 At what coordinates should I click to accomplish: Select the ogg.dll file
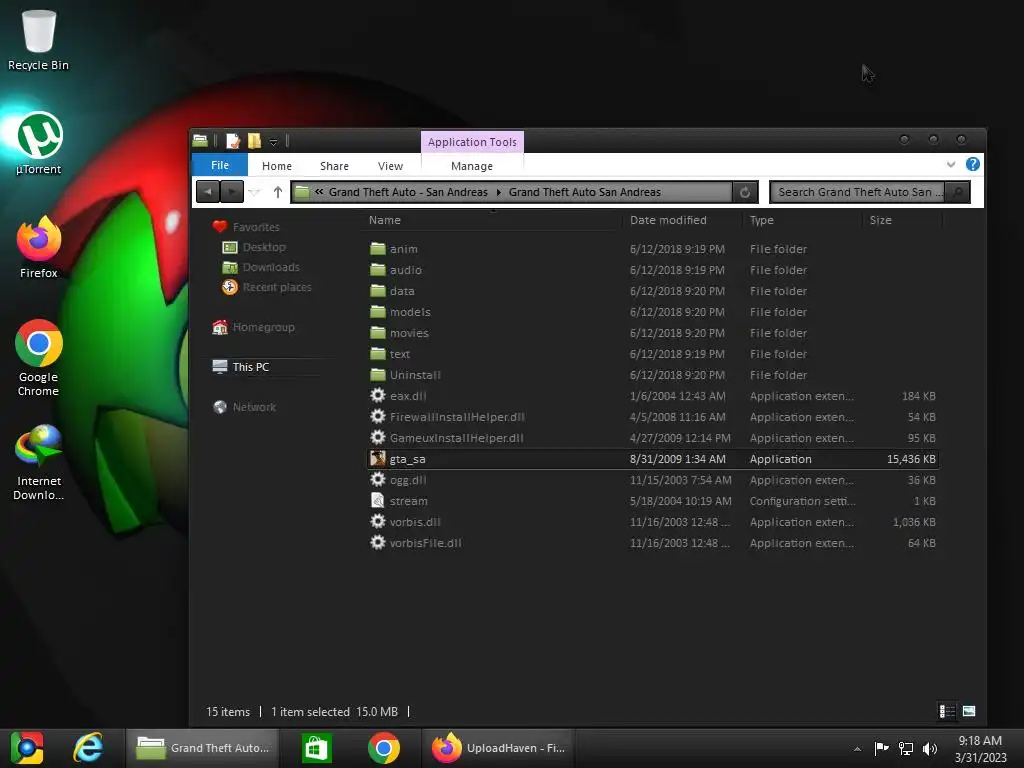pos(653,480)
